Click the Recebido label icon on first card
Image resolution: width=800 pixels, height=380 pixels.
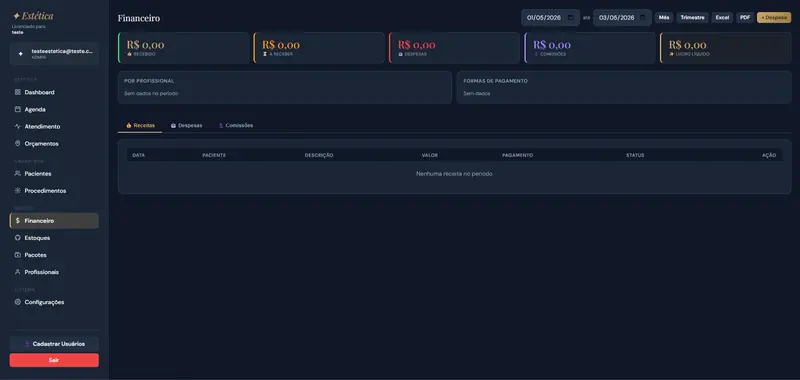coord(129,54)
